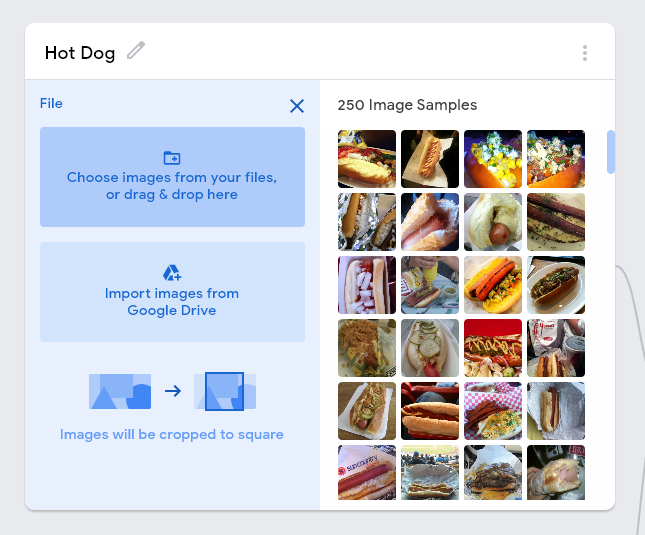Select second thumbnail in the first row

point(430,159)
